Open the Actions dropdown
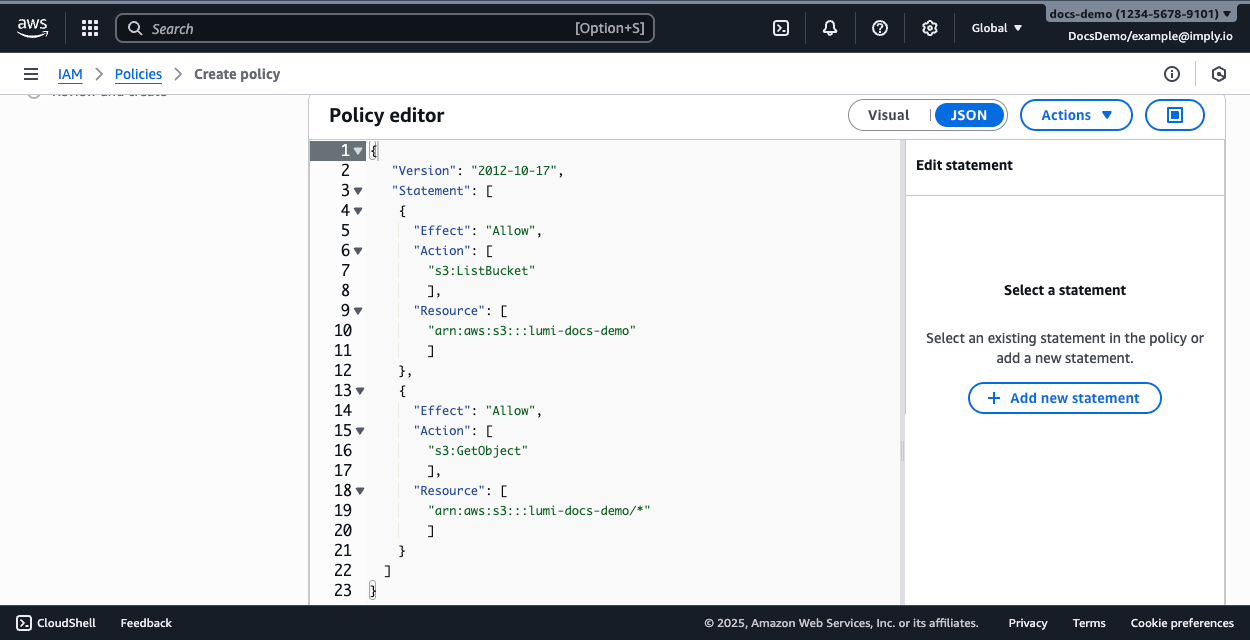 pyautogui.click(x=1076, y=115)
